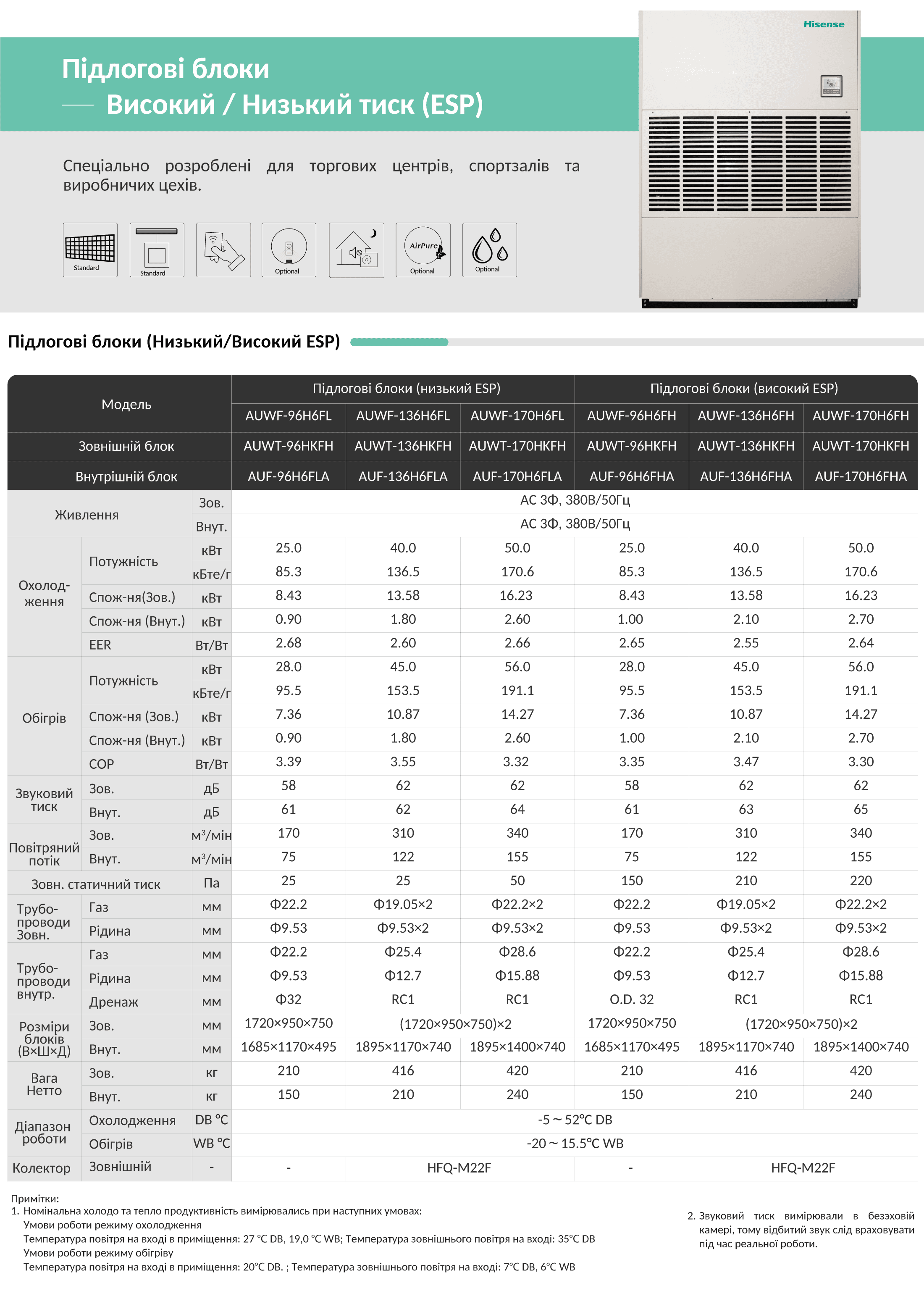Click the COP row label
The height and width of the screenshot is (1299, 924).
(101, 764)
